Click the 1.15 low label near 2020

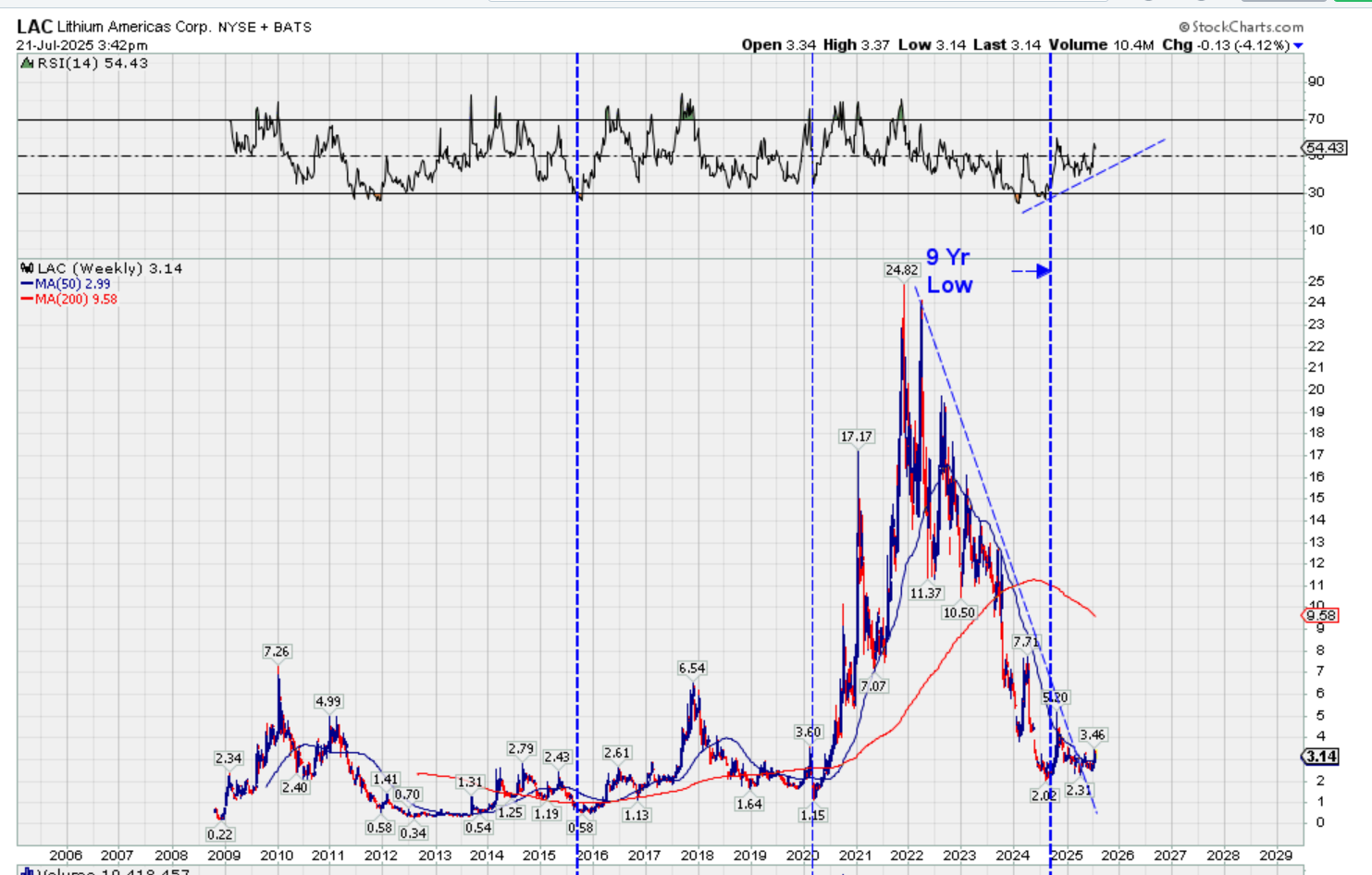click(813, 815)
